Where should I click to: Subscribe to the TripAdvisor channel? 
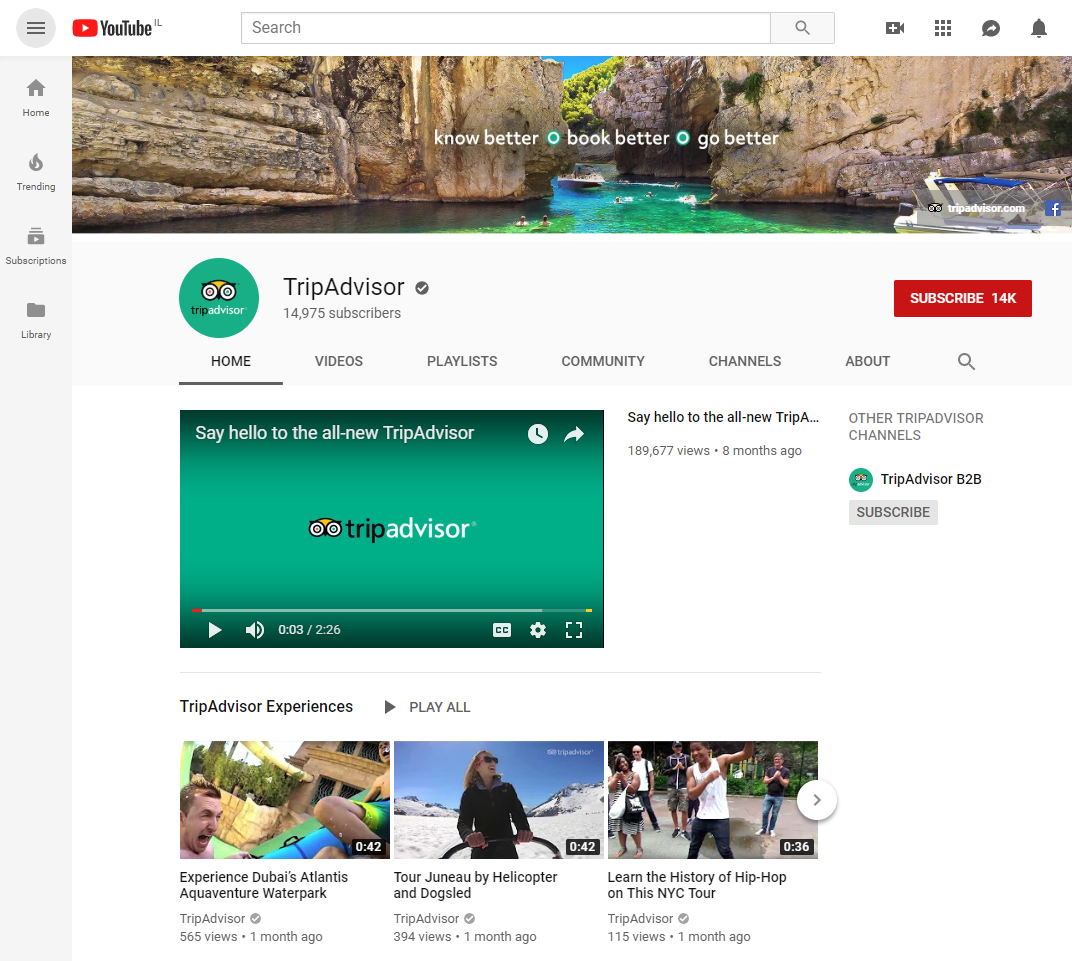point(962,298)
